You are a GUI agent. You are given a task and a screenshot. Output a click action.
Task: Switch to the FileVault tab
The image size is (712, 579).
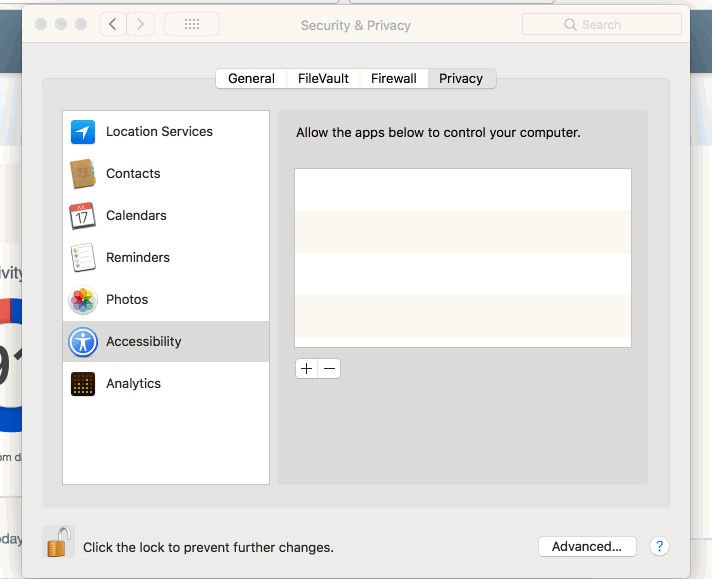(323, 79)
